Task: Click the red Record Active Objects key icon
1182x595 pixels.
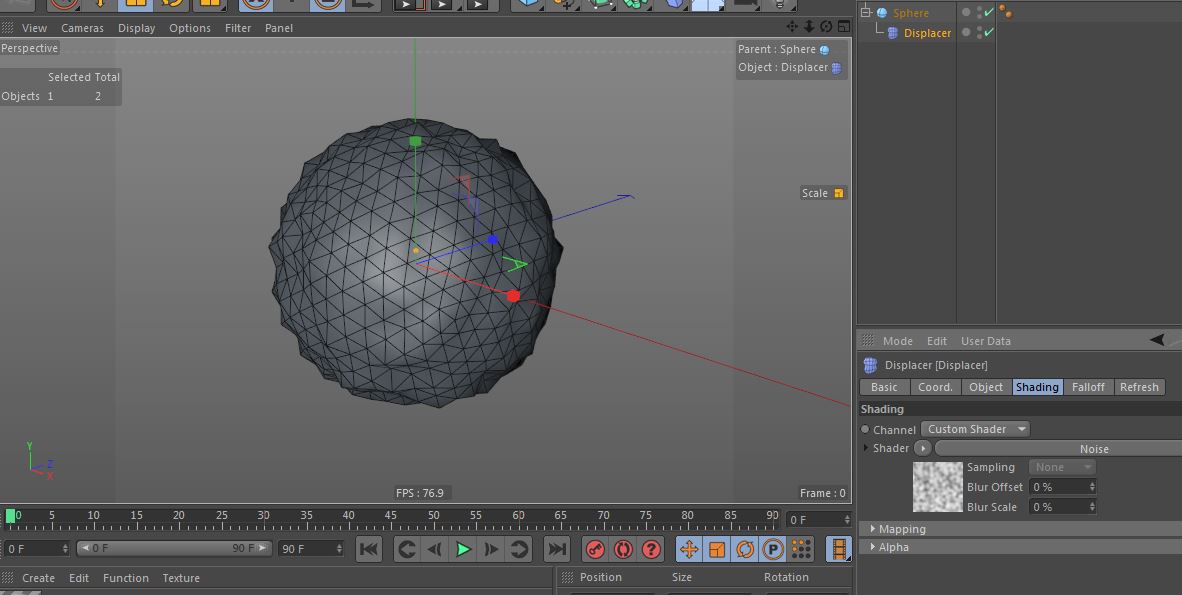Action: (595, 549)
